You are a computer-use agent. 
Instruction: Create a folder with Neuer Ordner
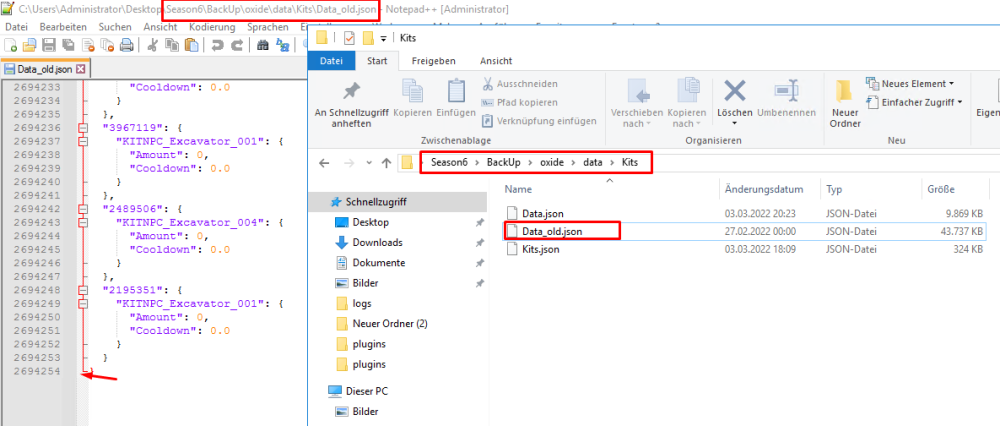(845, 103)
